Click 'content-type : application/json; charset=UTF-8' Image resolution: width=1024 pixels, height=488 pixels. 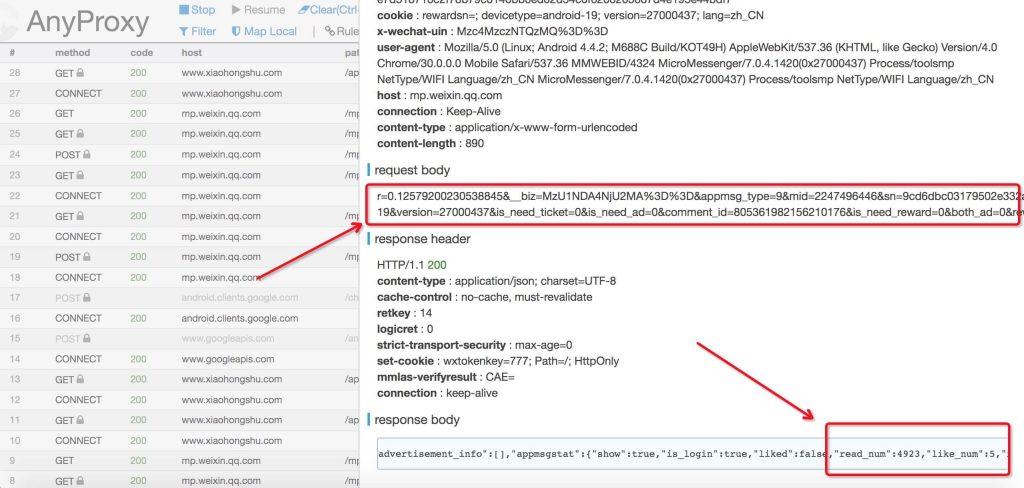496,281
